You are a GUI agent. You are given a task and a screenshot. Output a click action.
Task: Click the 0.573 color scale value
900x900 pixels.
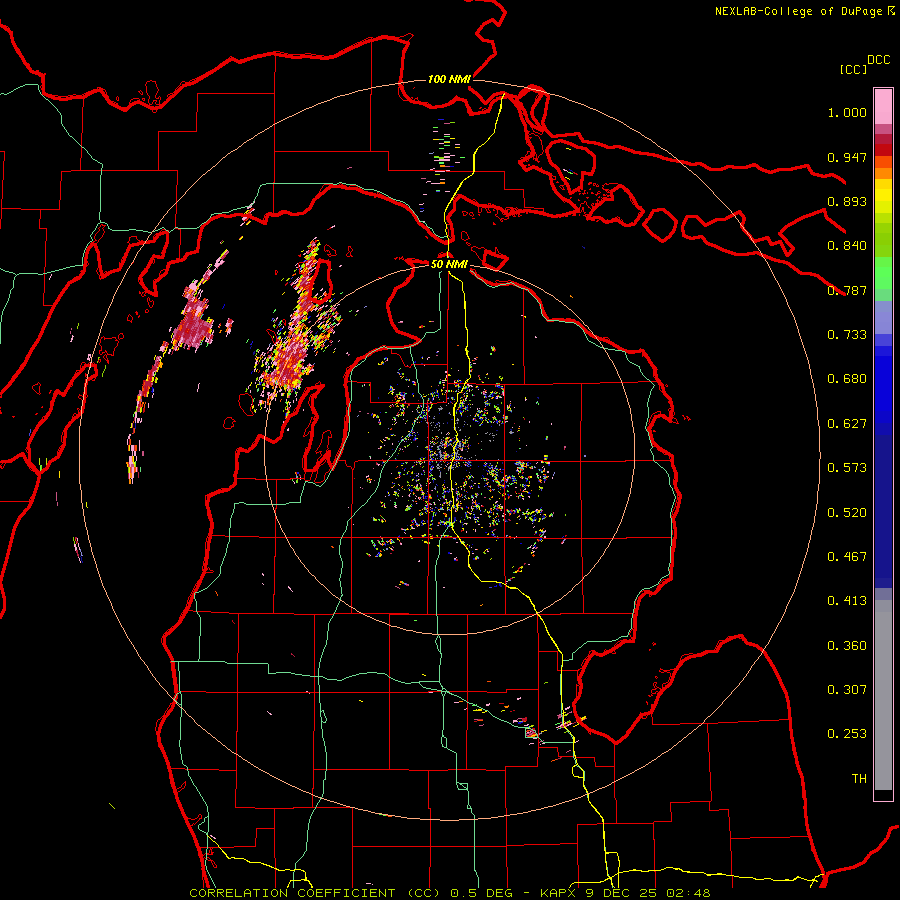847,468
